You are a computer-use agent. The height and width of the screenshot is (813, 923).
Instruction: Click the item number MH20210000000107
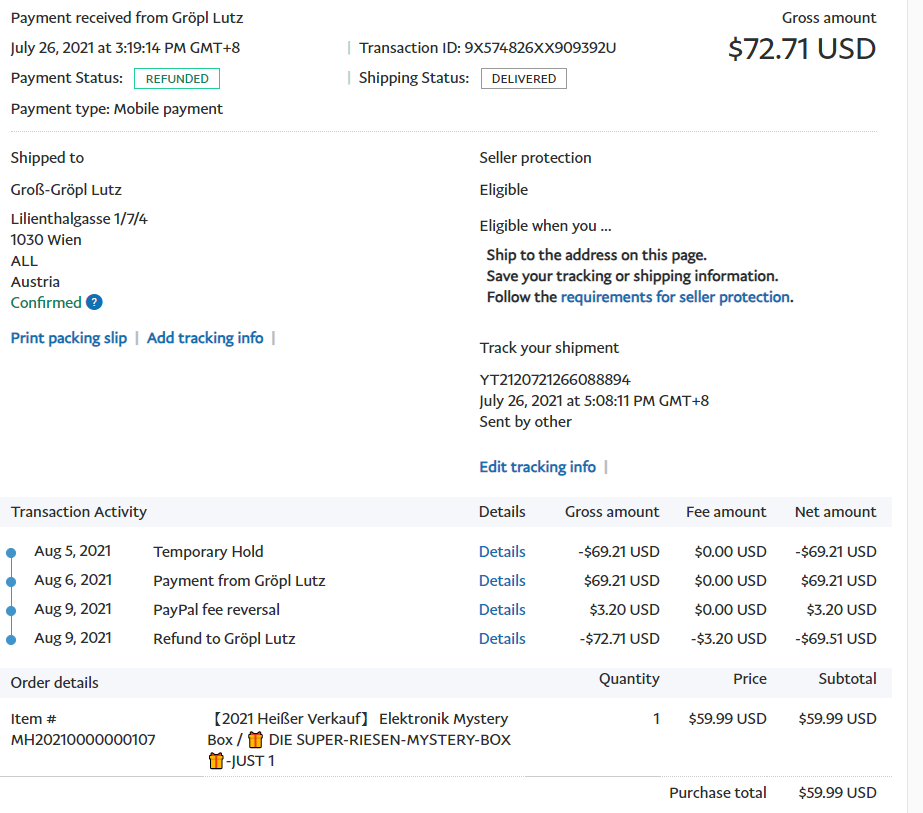coord(83,740)
